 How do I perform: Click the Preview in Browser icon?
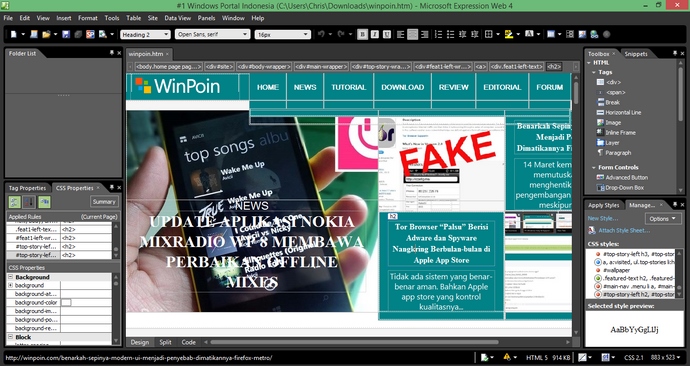(x=103, y=34)
